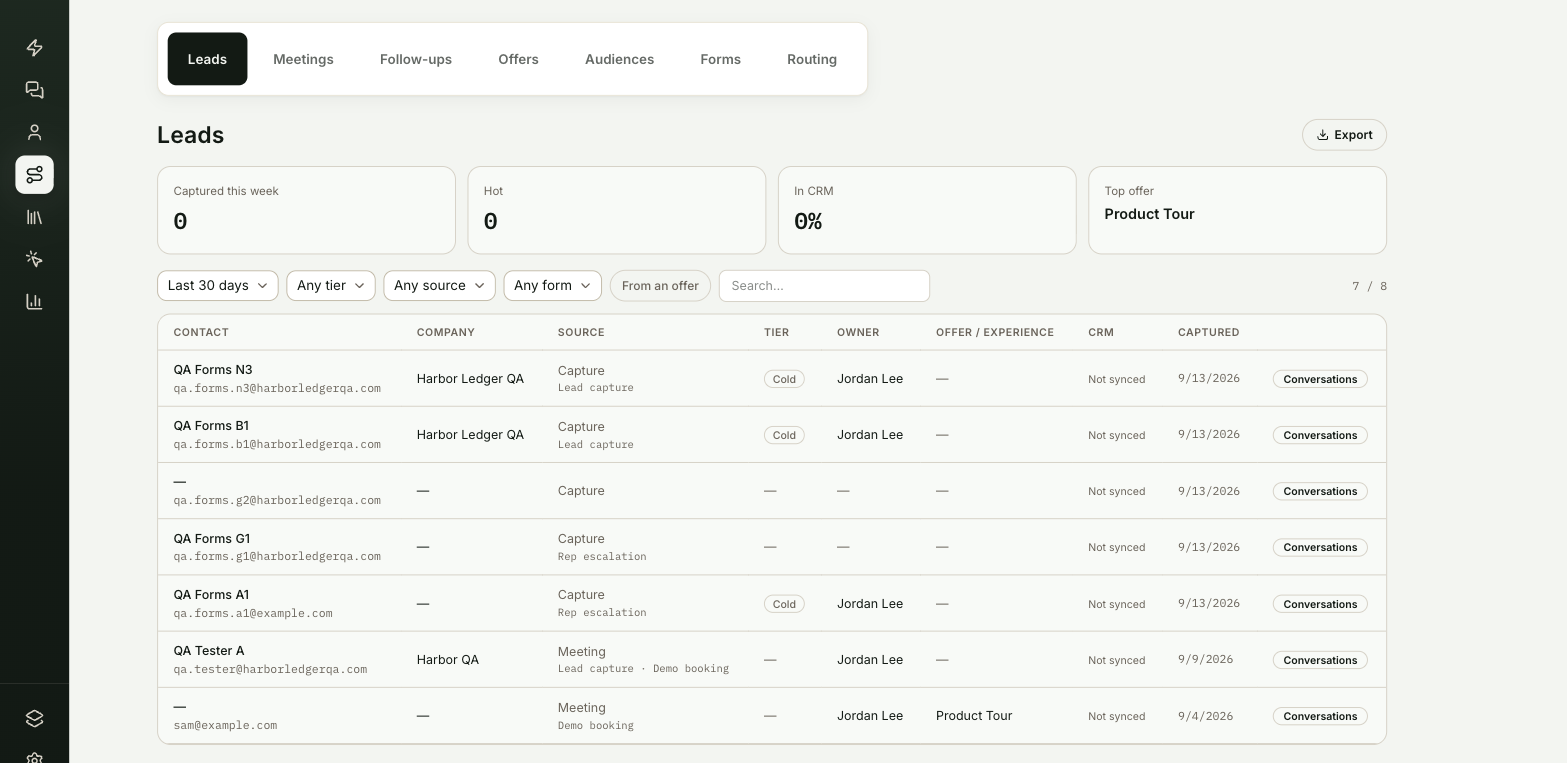Click the Top offer Product Tour card
The width and height of the screenshot is (1567, 763).
(1237, 210)
